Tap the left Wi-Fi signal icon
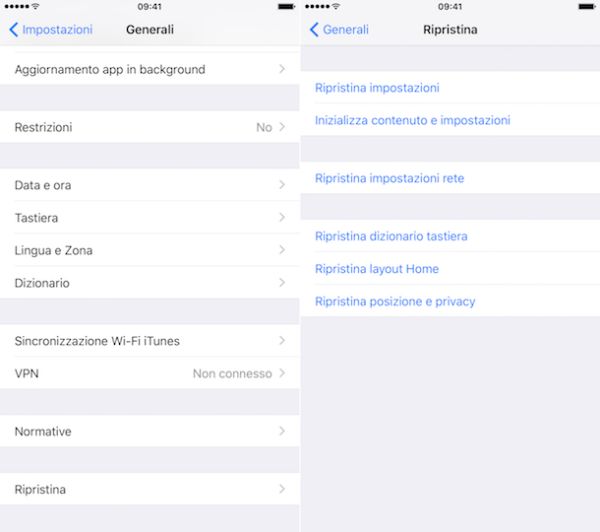This screenshot has height=532, width=600. click(36, 6)
